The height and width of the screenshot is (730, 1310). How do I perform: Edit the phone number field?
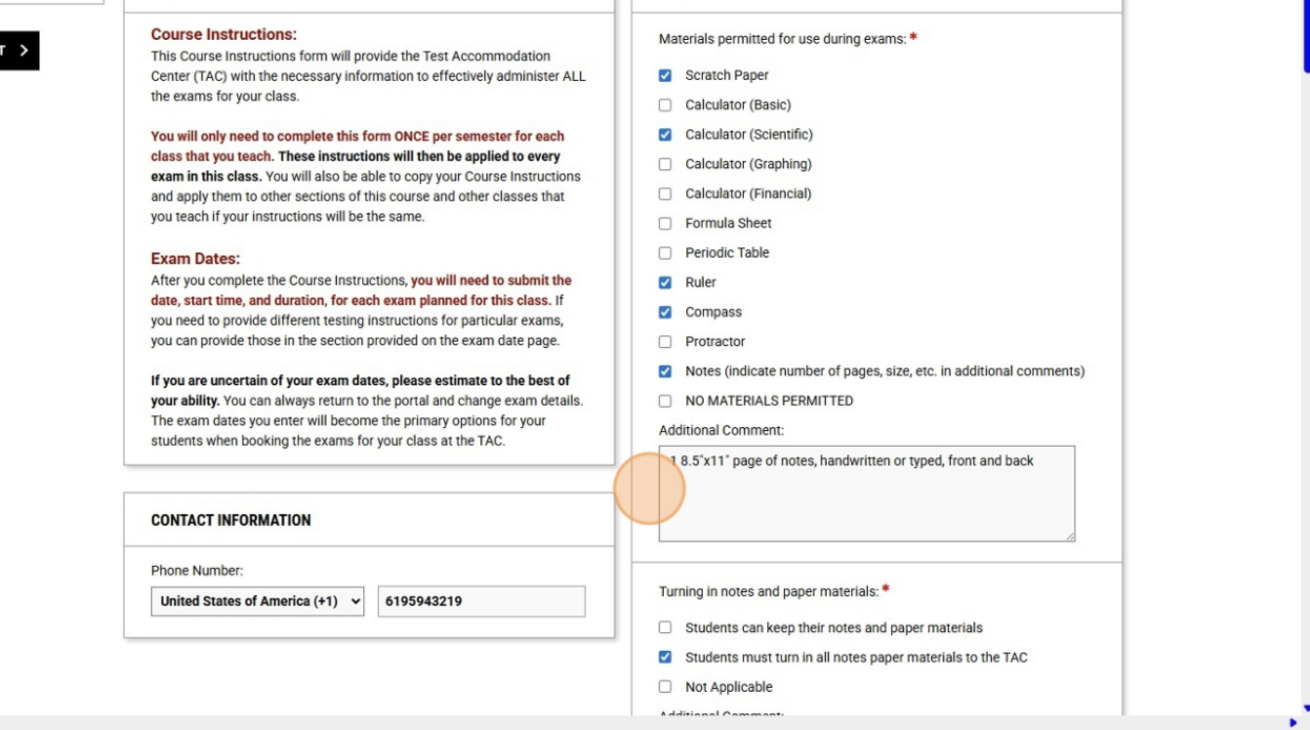[x=481, y=601]
